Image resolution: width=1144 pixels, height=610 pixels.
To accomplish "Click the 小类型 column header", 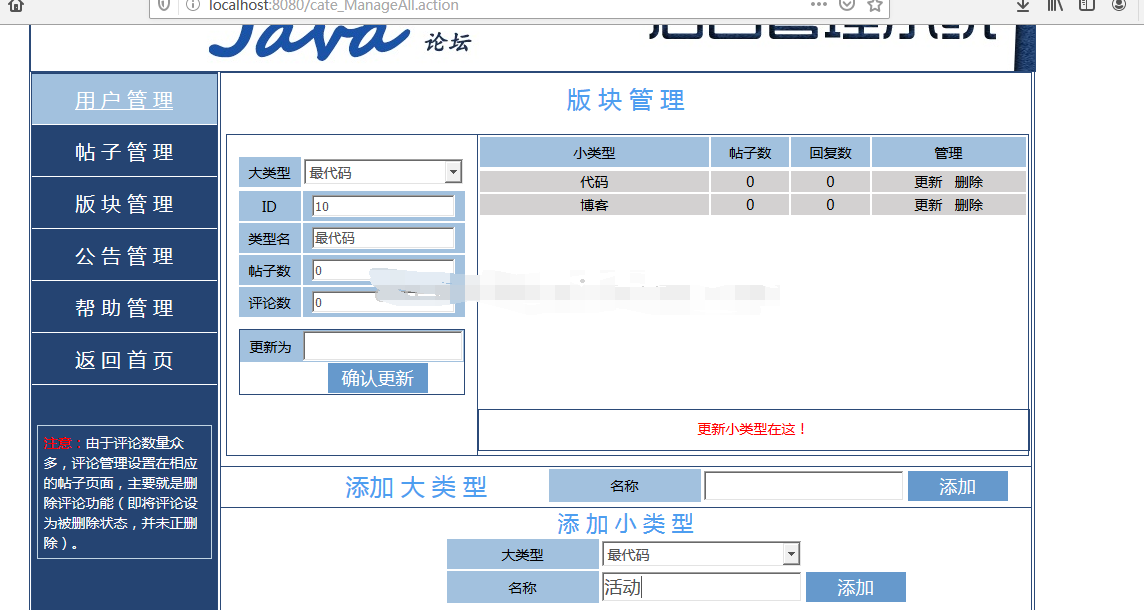I will [x=594, y=152].
